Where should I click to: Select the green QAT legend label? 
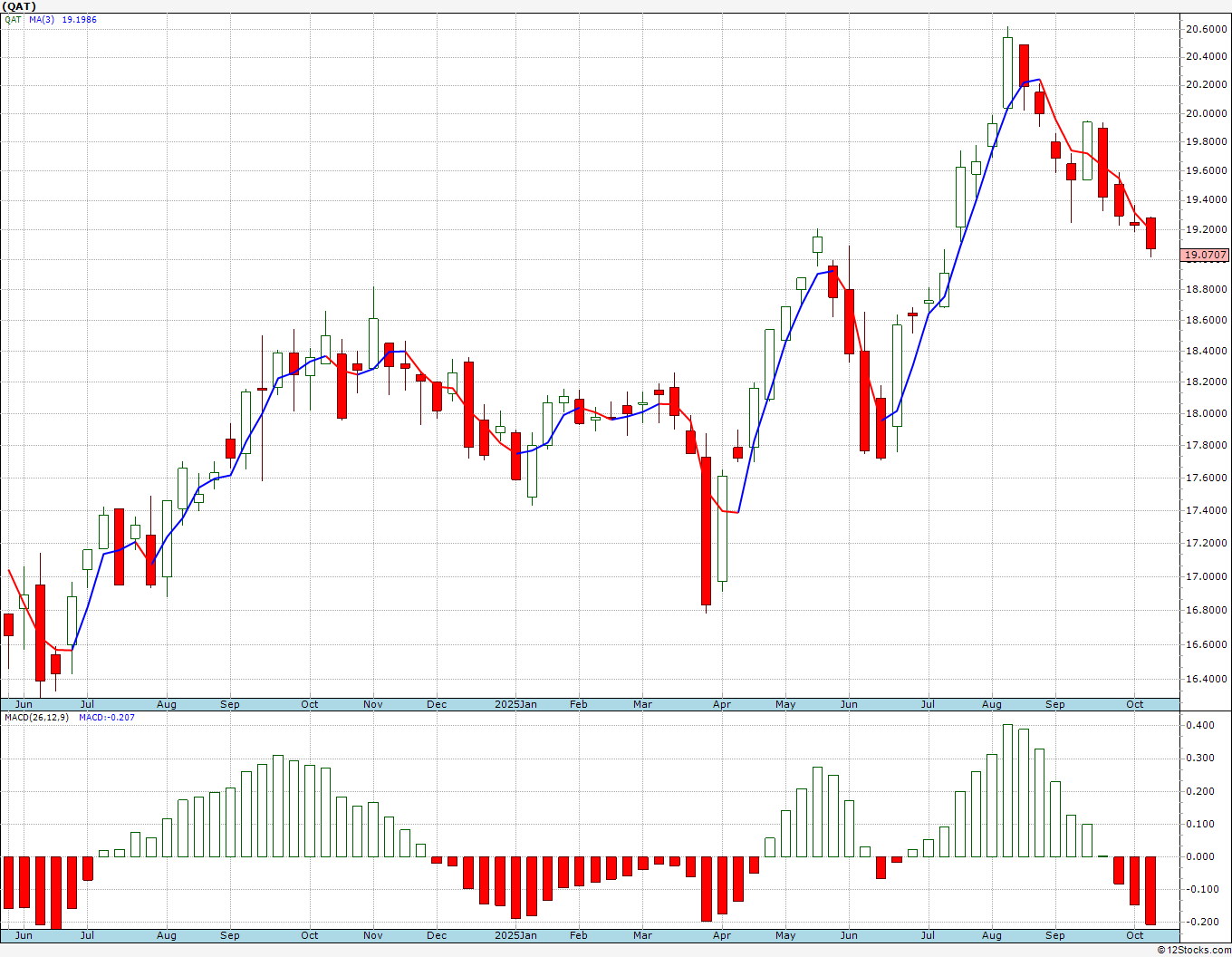tap(14, 19)
